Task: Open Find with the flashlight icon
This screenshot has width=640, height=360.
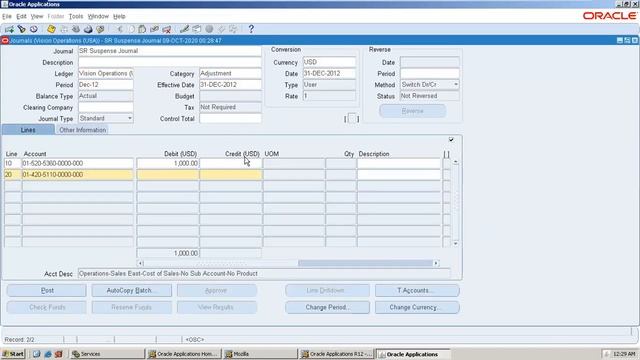Action: (x=21, y=29)
